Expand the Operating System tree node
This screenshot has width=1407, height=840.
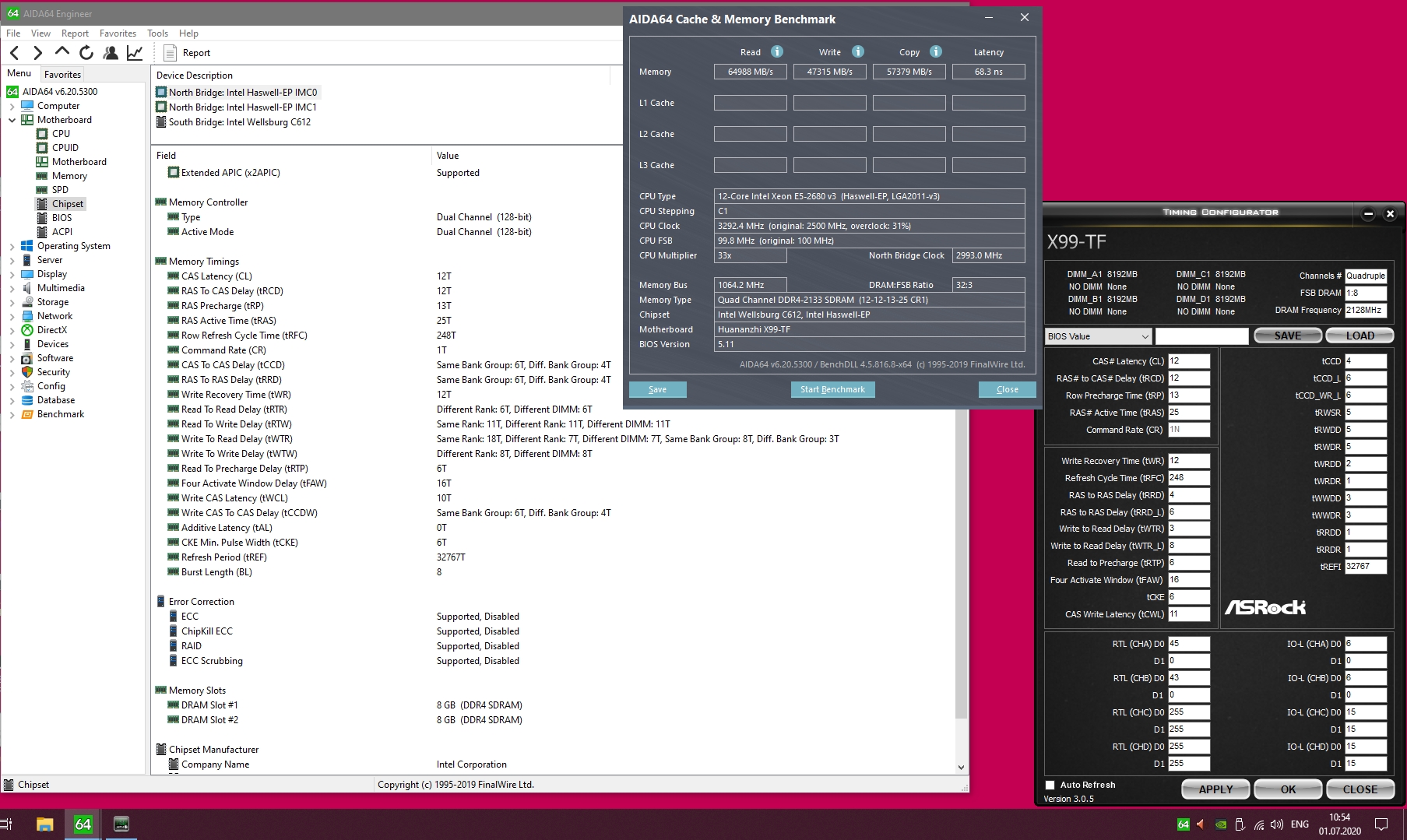(x=12, y=246)
